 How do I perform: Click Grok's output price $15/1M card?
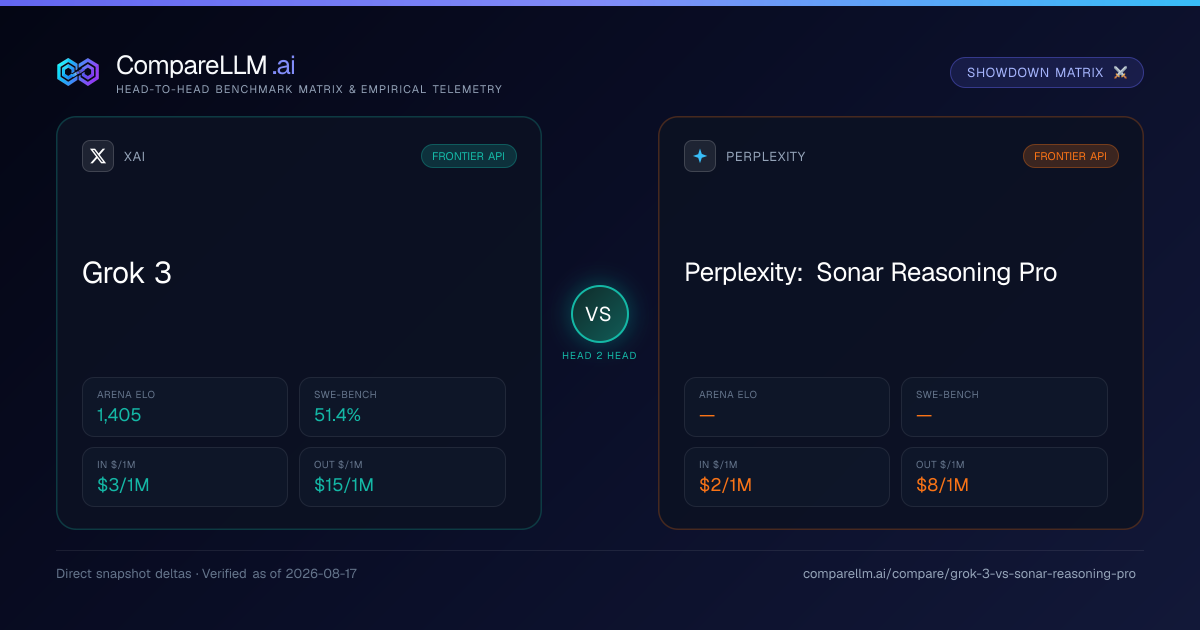[402, 477]
